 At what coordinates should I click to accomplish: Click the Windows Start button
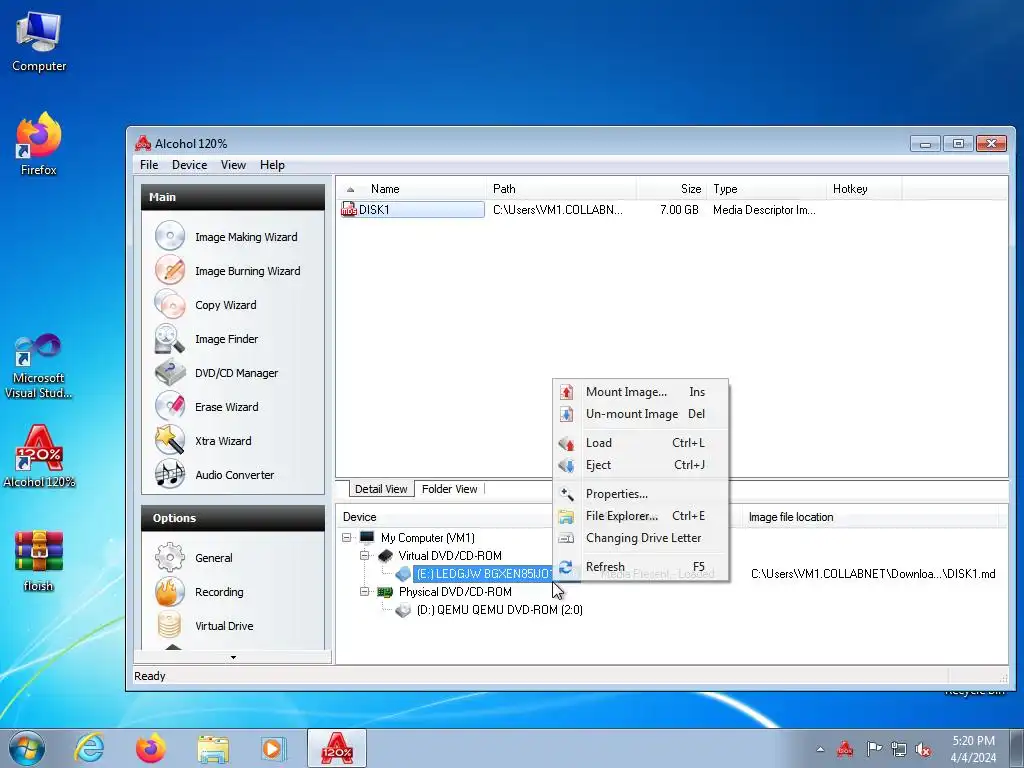[x=27, y=748]
